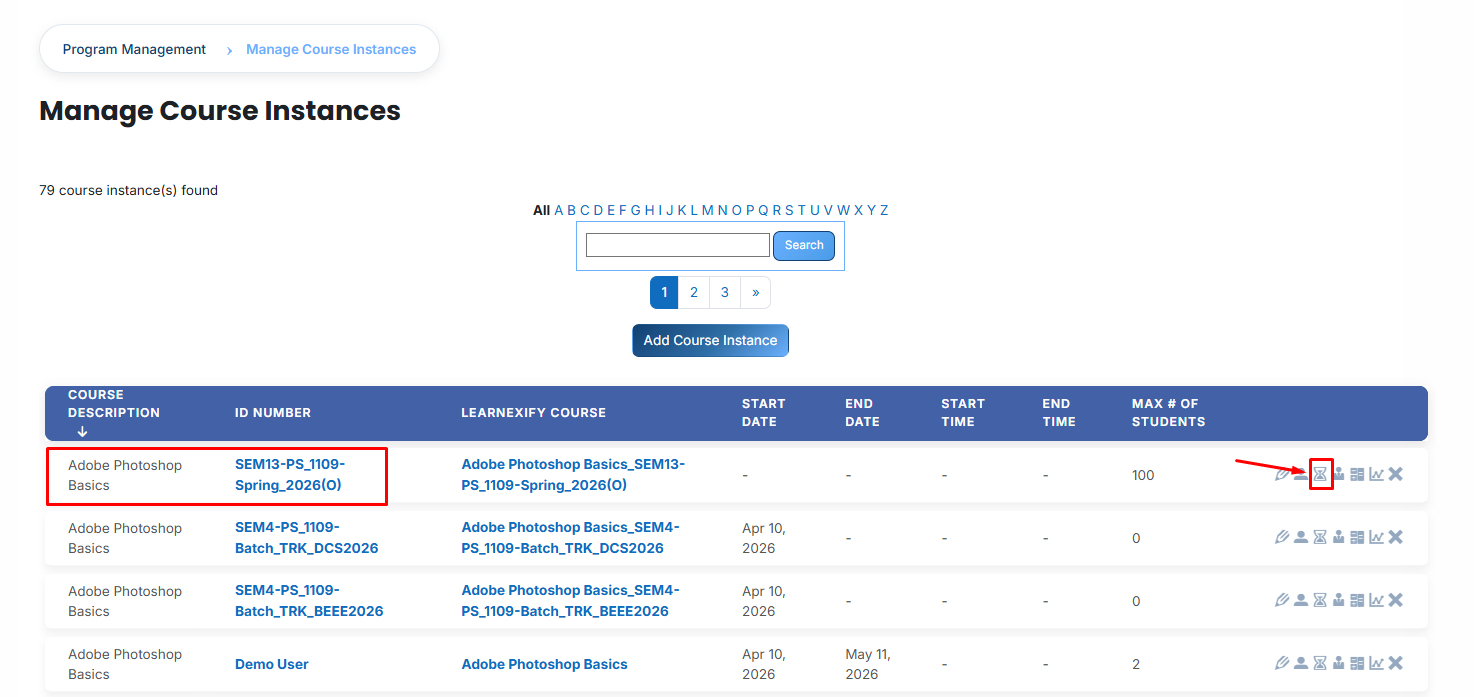Open the grid table icon for Batch_TRK_DCS2026

tap(1357, 537)
